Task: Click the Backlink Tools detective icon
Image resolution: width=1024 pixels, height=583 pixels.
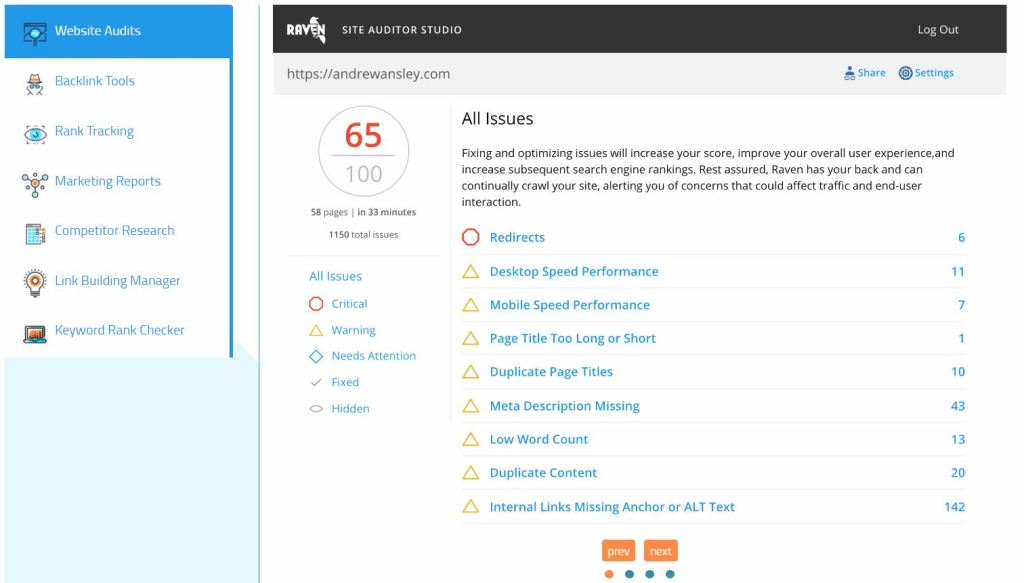Action: [34, 84]
